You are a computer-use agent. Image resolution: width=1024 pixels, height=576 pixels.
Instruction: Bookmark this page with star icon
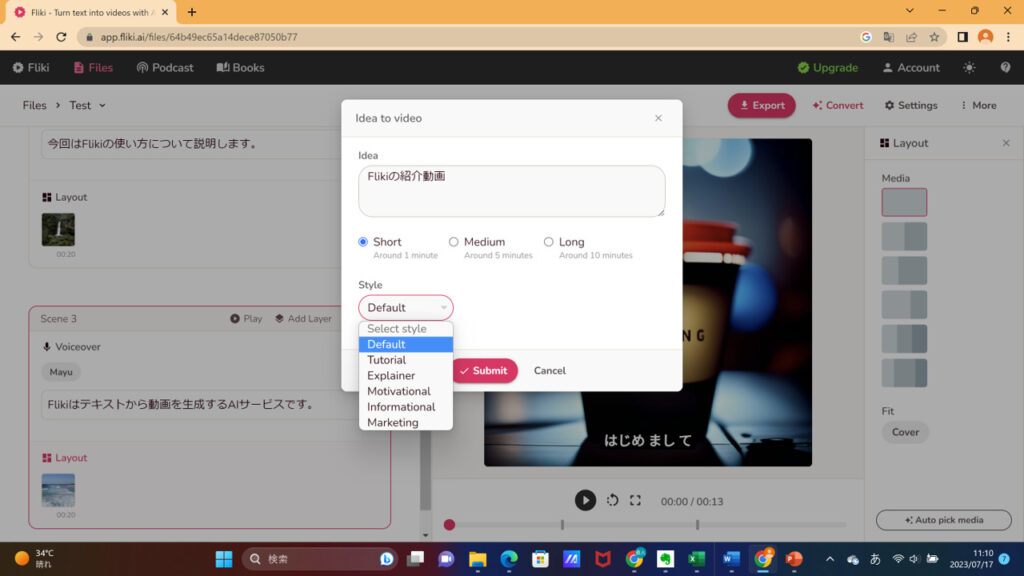point(935,37)
